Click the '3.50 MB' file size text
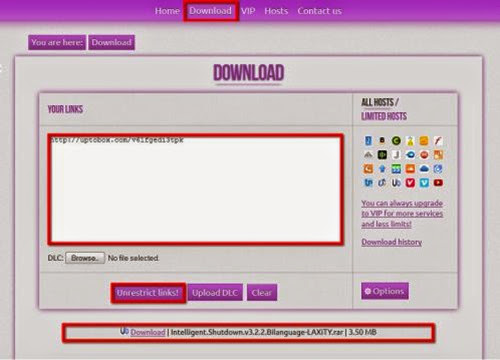Viewport: 500px width, 360px height. coord(362,332)
